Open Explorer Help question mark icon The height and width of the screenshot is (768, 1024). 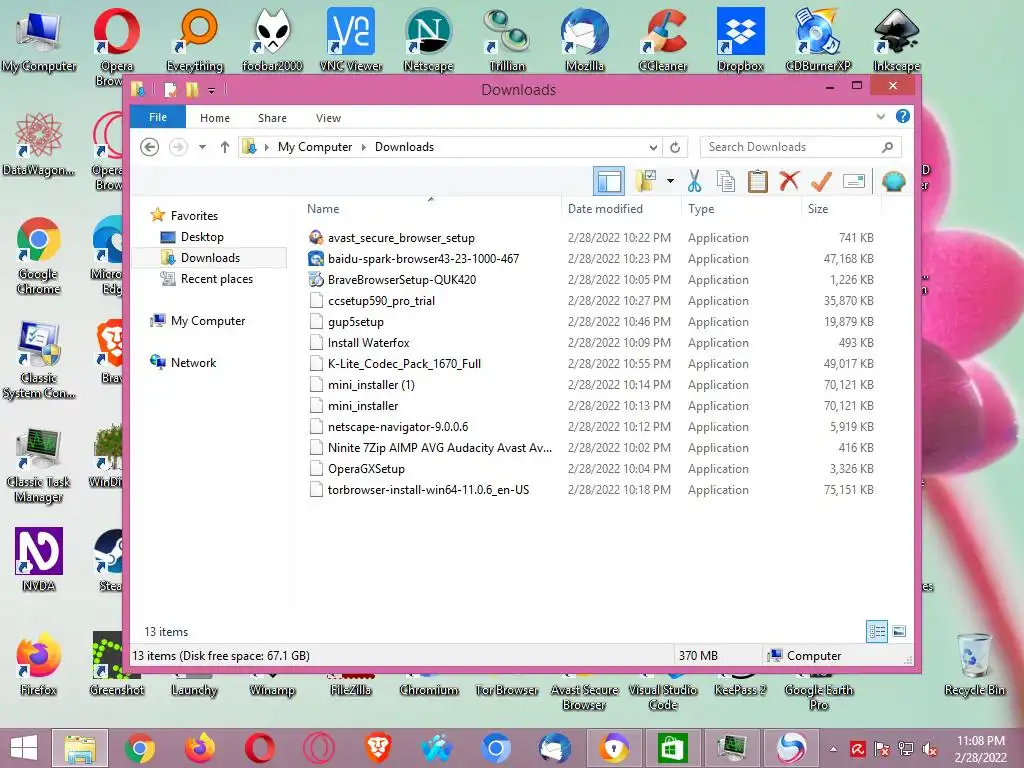click(903, 116)
